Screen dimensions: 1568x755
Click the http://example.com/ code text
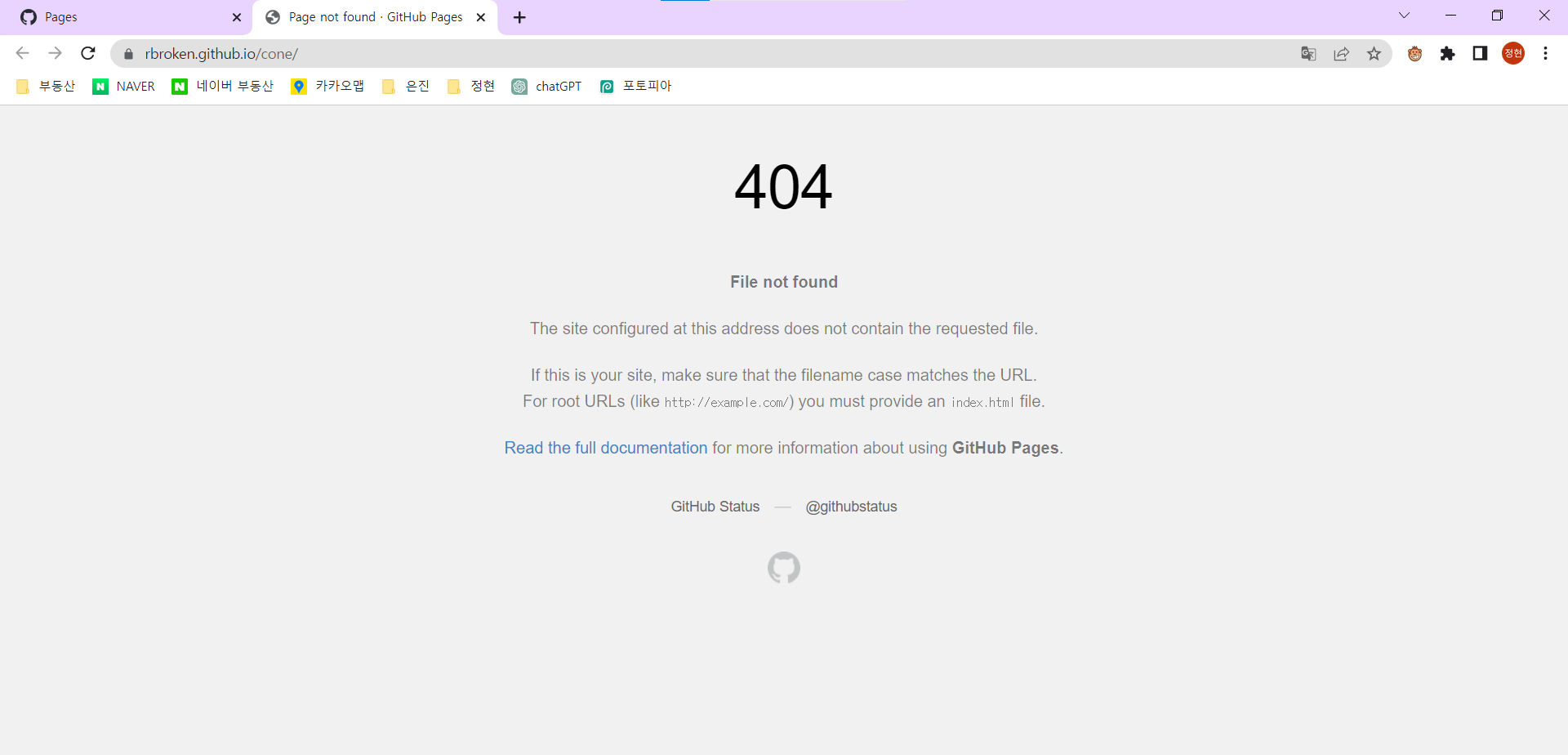726,403
